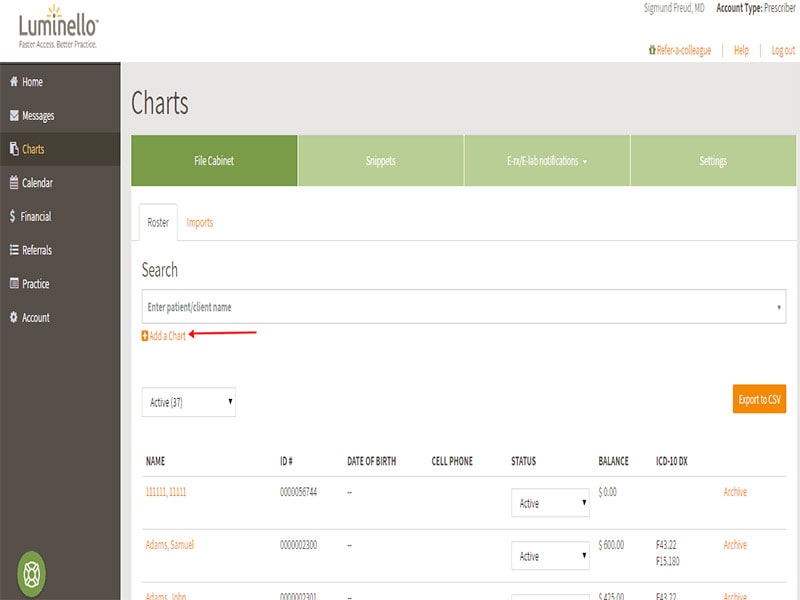Change status dropdown for Adams, Samuel
This screenshot has width=800, height=600.
(x=551, y=556)
